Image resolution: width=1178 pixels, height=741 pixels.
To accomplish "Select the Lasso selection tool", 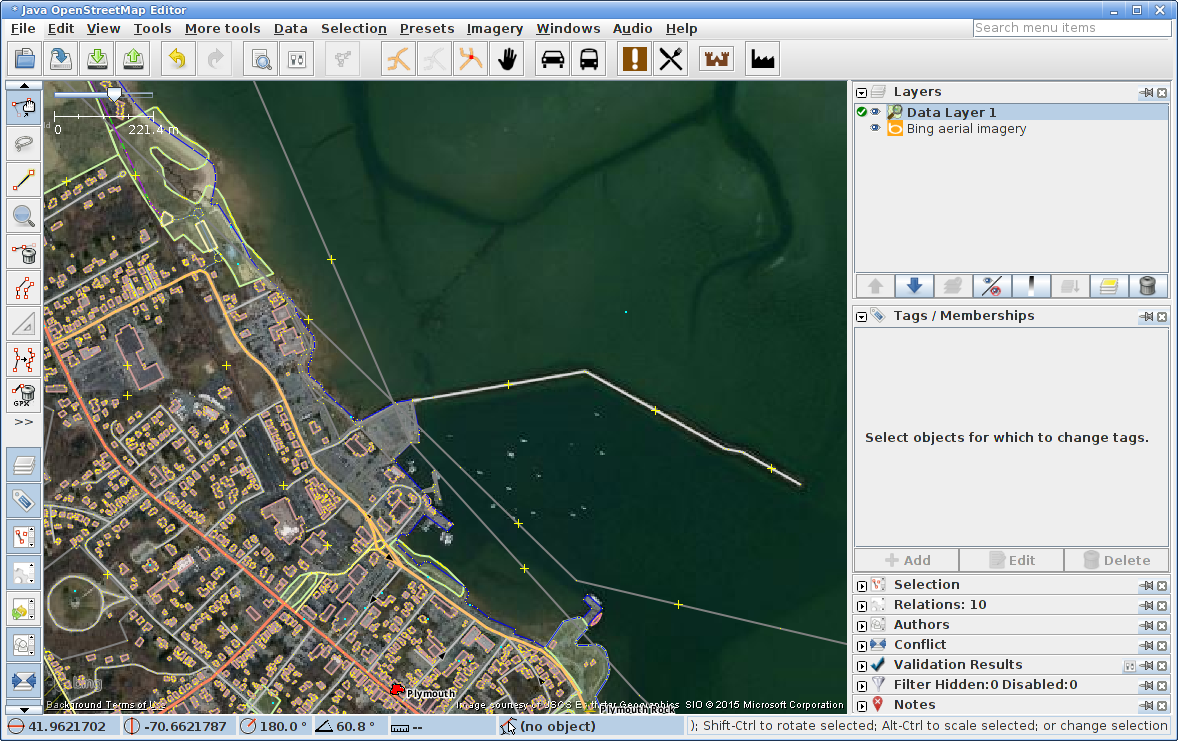I will [24, 144].
